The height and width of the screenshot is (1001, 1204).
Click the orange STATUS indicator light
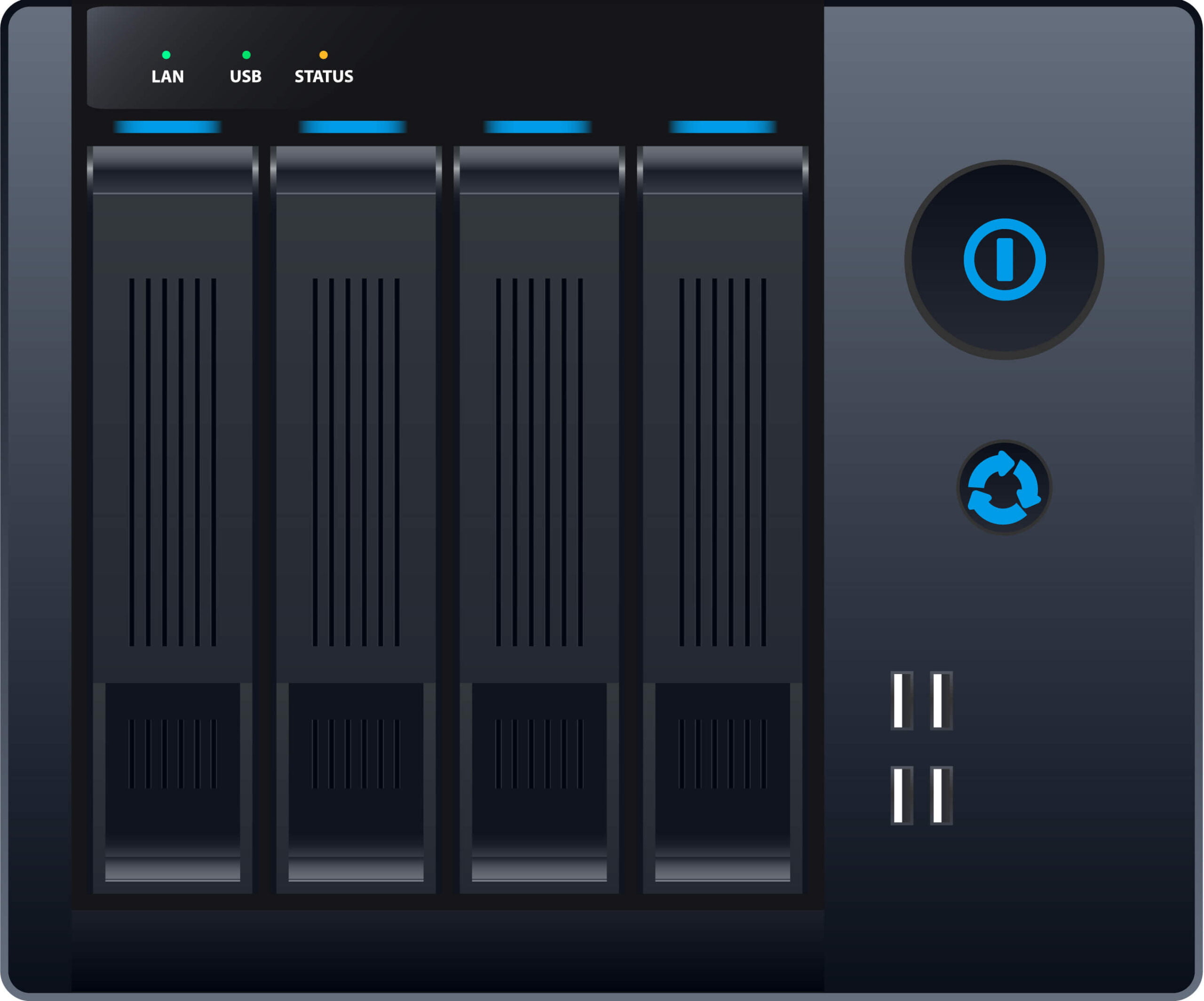[324, 55]
